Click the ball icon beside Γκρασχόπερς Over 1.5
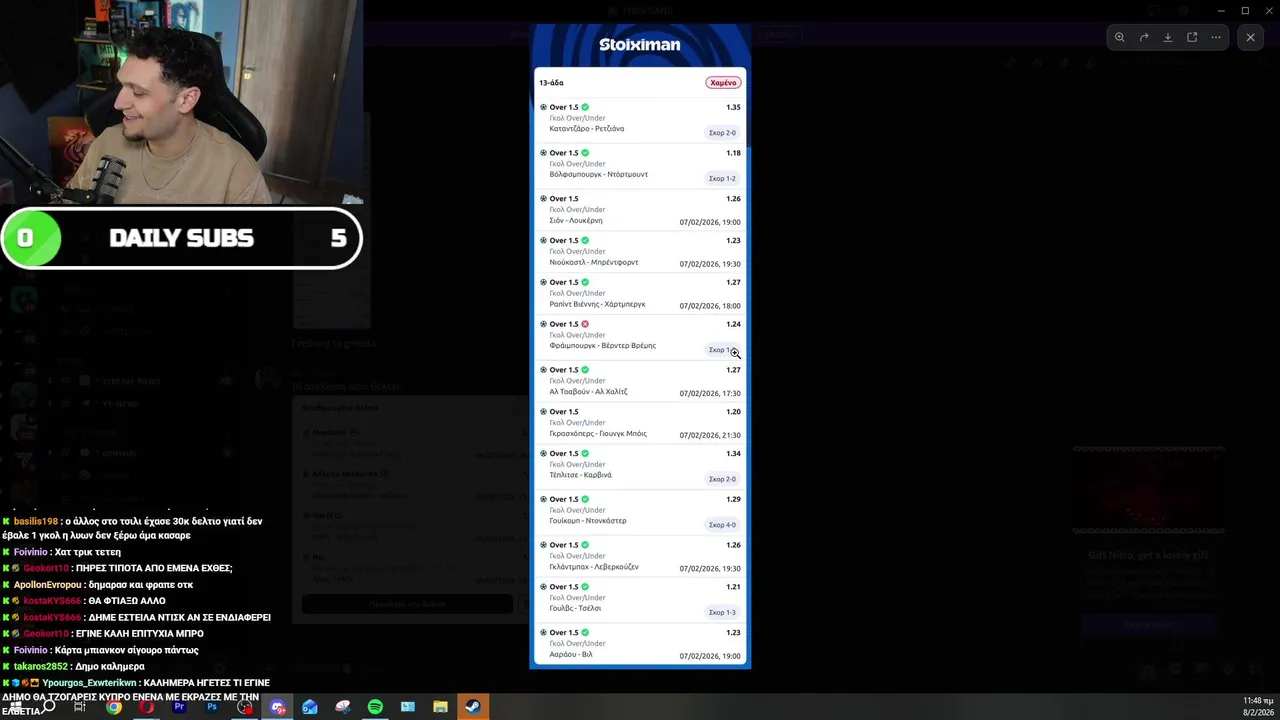 [543, 412]
